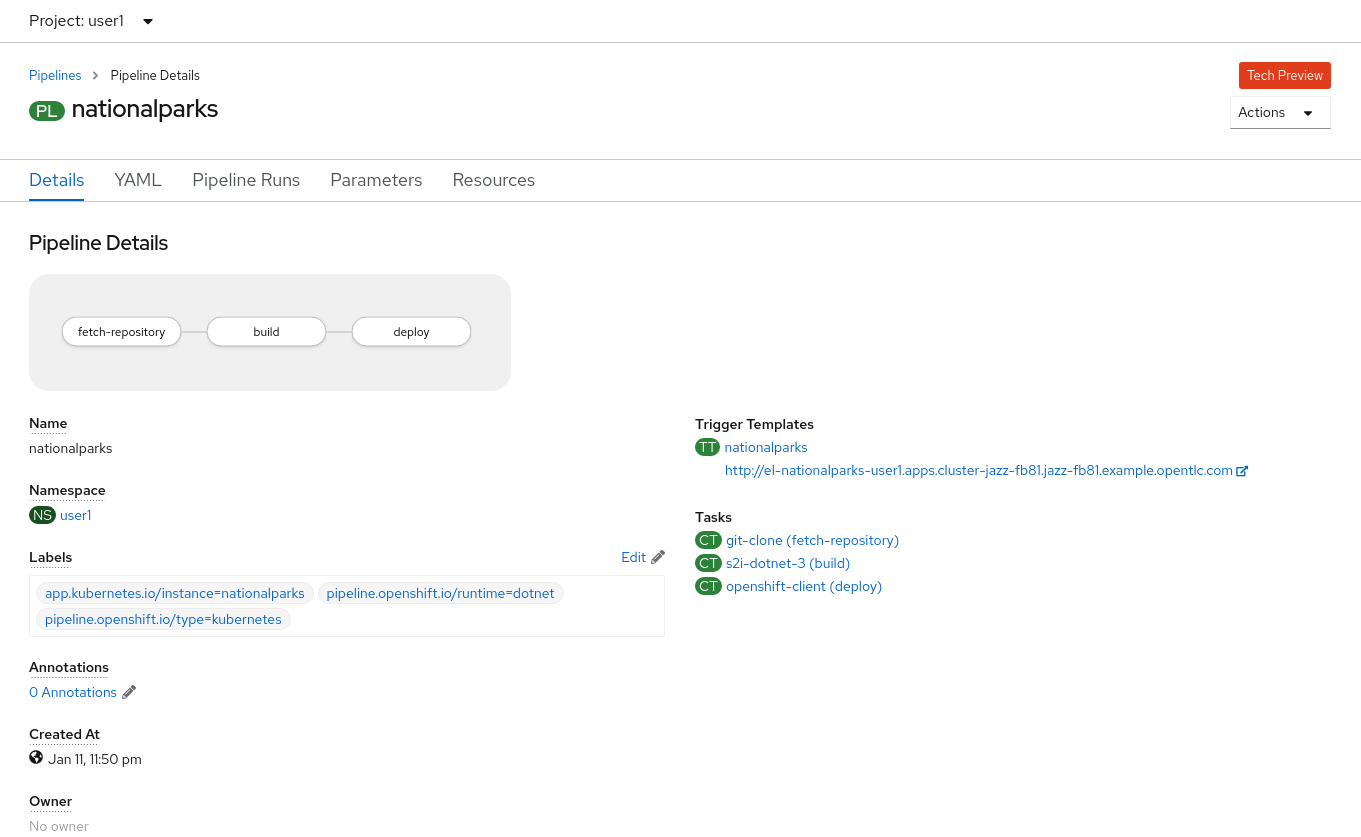Select the Parameters tab
1361x837 pixels.
point(376,180)
